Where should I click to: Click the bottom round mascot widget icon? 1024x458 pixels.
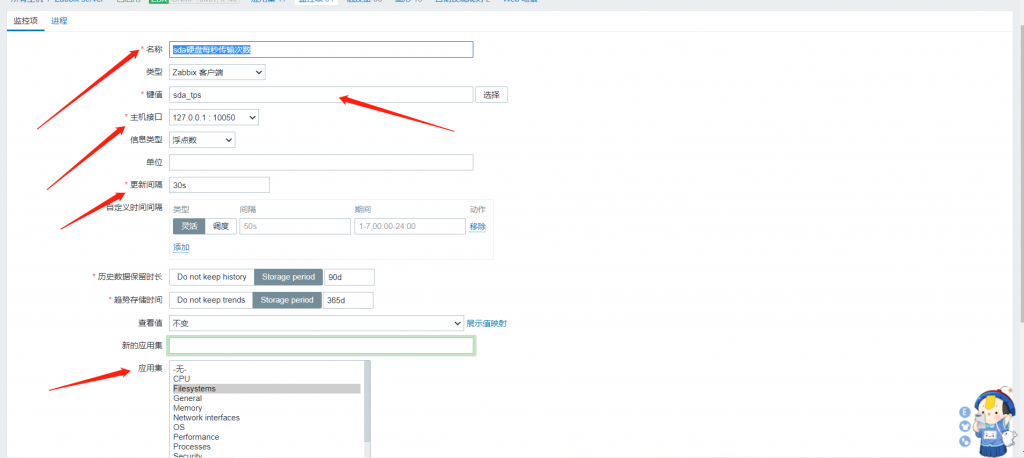[x=964, y=441]
